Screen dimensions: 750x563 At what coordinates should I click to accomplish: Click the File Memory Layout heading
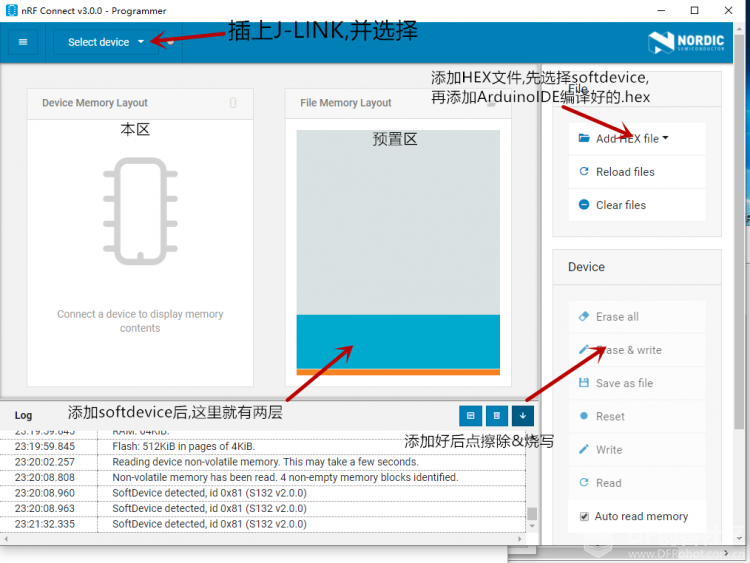[x=345, y=103]
